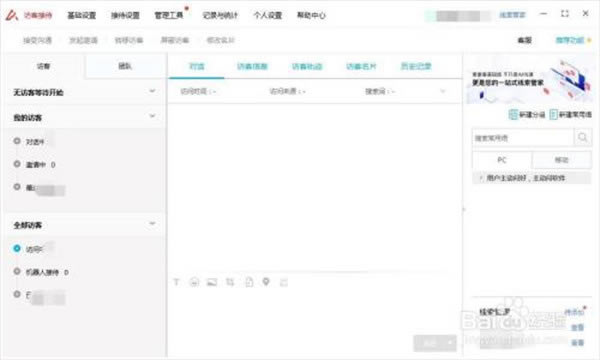Select the 机器人接待 radio item
The image size is (600, 360).
pos(17,272)
